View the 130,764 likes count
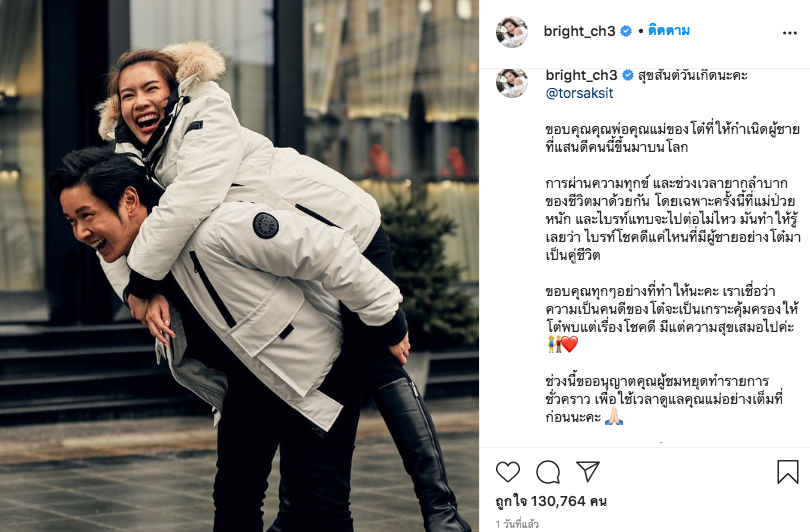Image resolution: width=810 pixels, height=532 pixels. 551,501
